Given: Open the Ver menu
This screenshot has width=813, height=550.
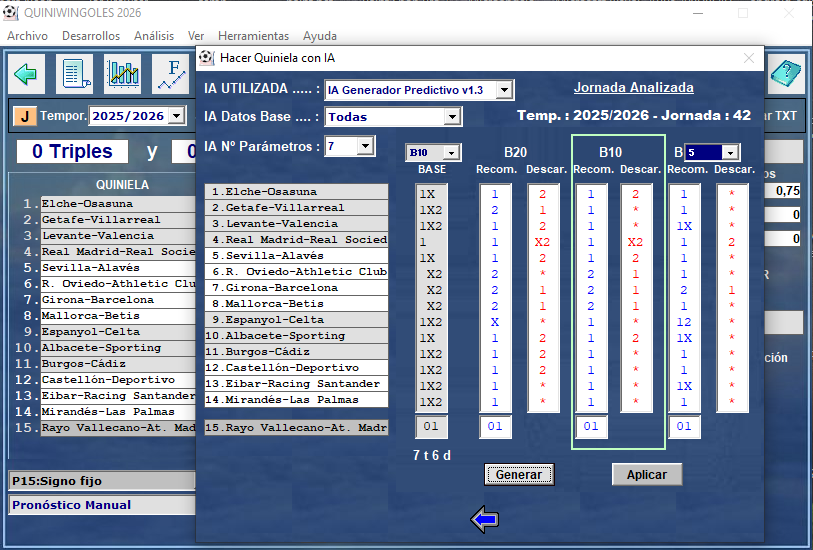Looking at the screenshot, I should tap(196, 36).
